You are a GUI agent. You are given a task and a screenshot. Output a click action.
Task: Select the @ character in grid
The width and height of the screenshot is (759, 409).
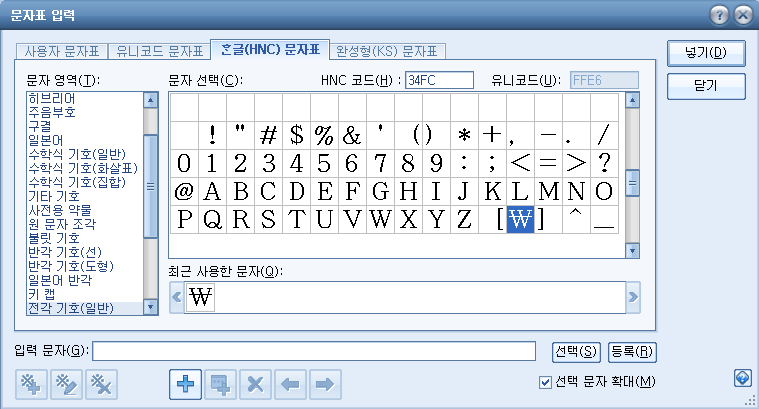click(184, 191)
